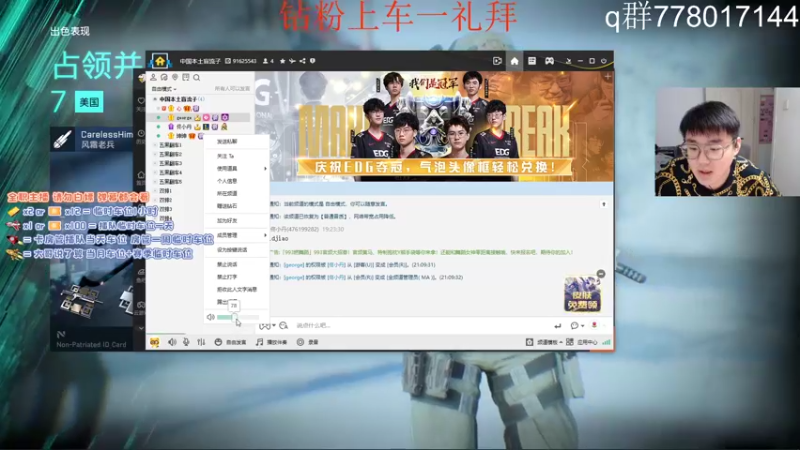The image size is (800, 450).
Task: Expand the 五黑翻车2 sub-channel
Action: (156, 154)
